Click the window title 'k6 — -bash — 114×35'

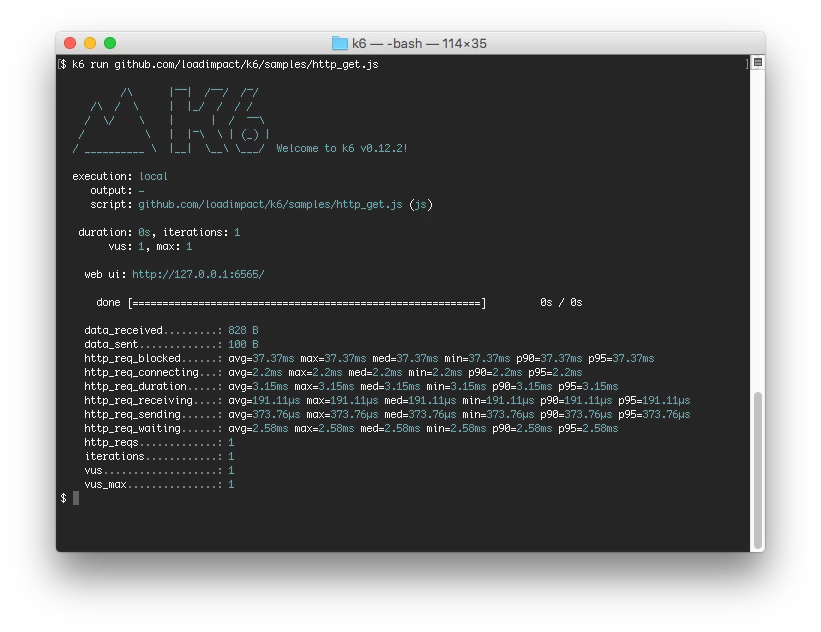point(419,43)
